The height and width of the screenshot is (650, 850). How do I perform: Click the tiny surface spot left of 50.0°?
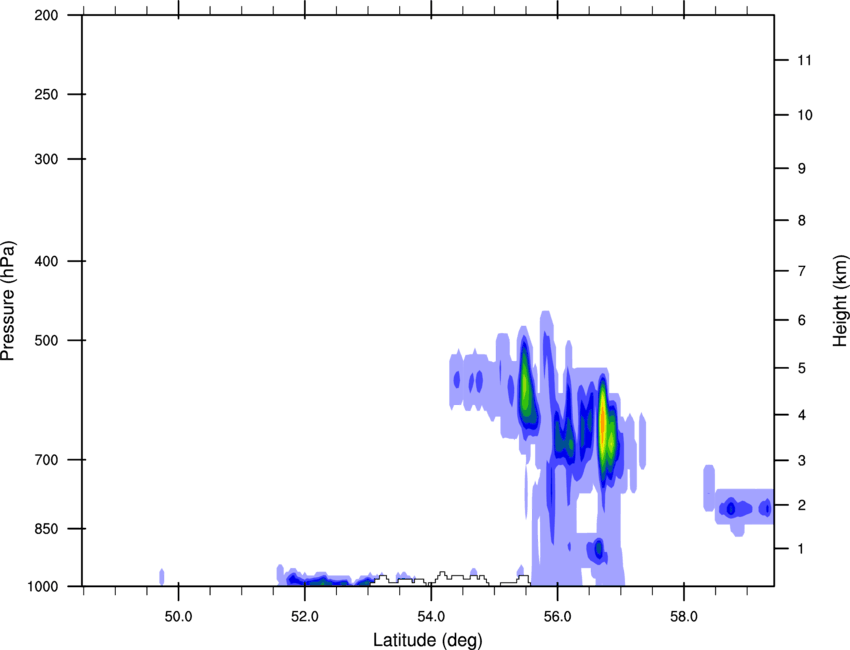tap(161, 576)
